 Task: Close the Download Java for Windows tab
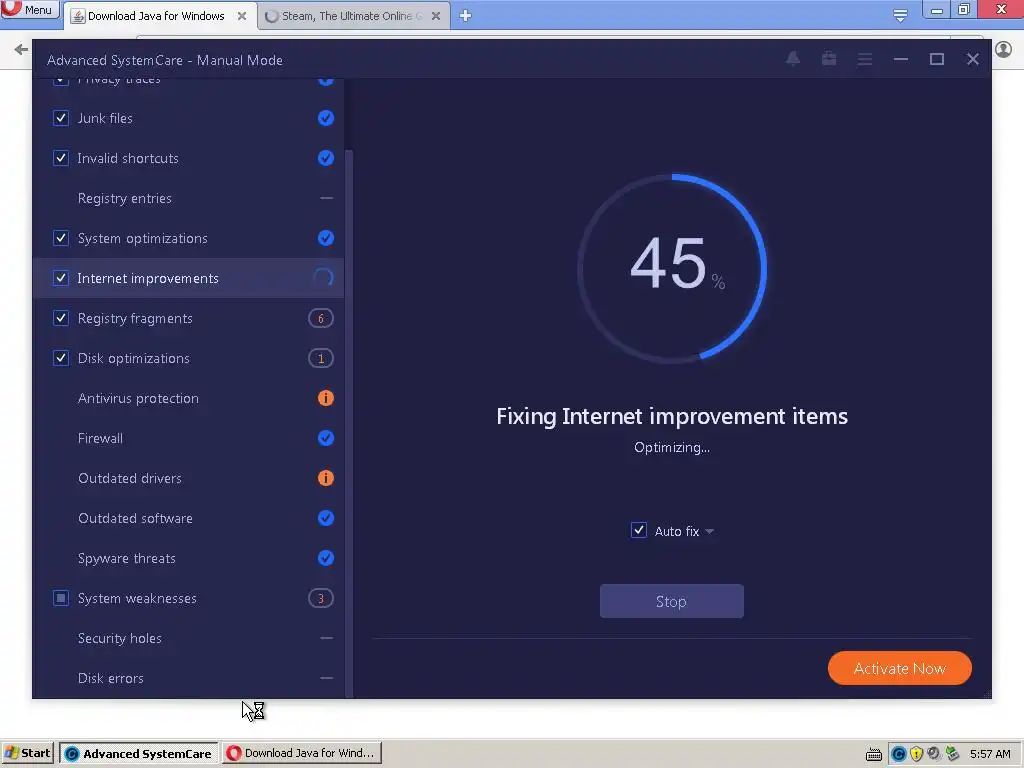point(242,16)
